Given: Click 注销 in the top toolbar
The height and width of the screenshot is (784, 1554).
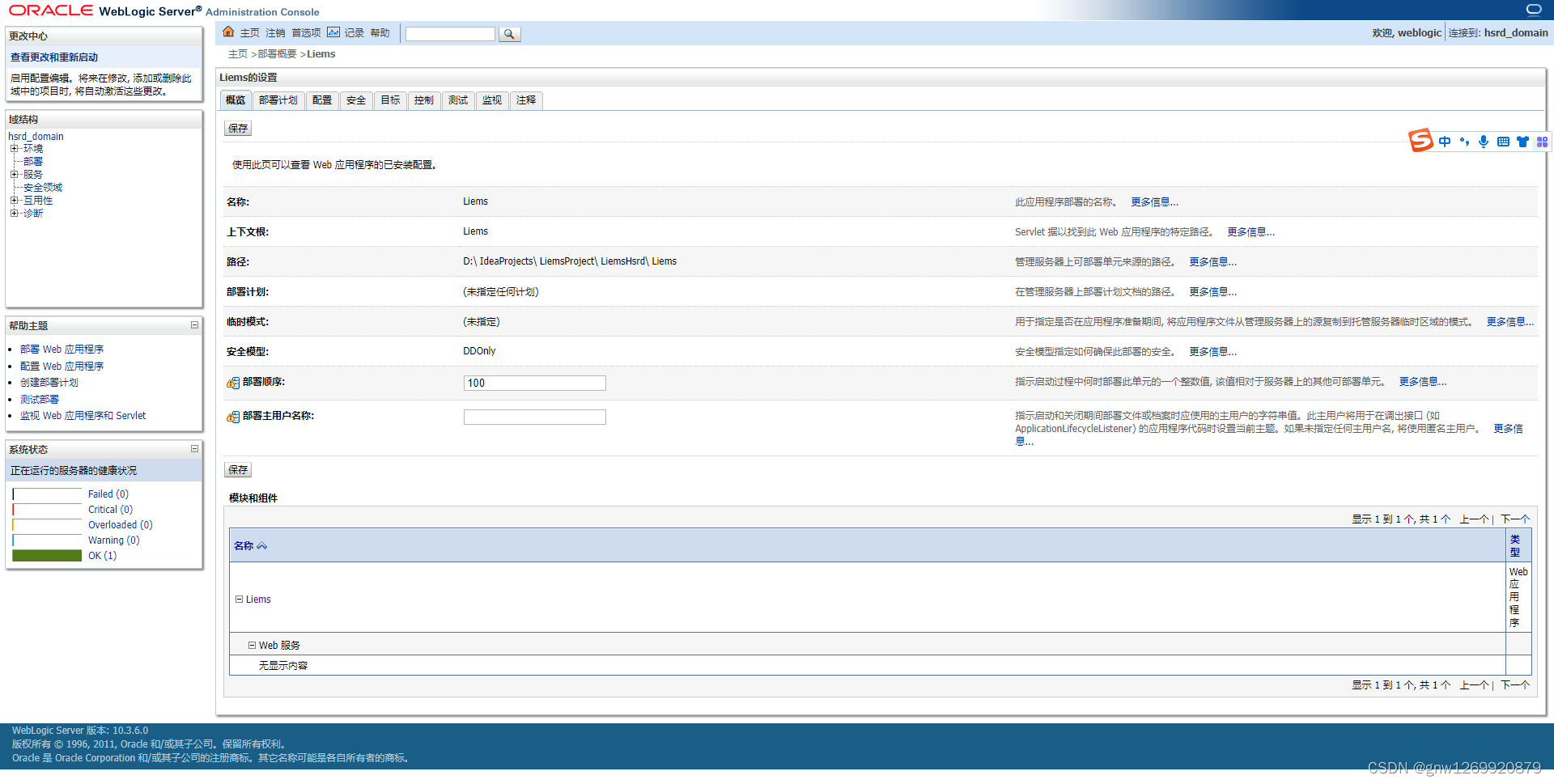Looking at the screenshot, I should click(275, 33).
